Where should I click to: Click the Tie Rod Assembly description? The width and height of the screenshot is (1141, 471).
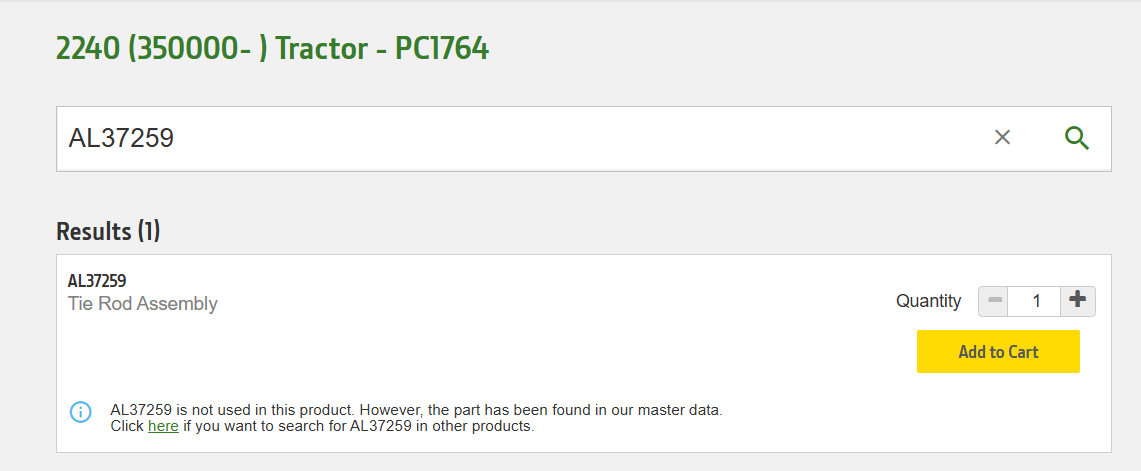pyautogui.click(x=142, y=304)
